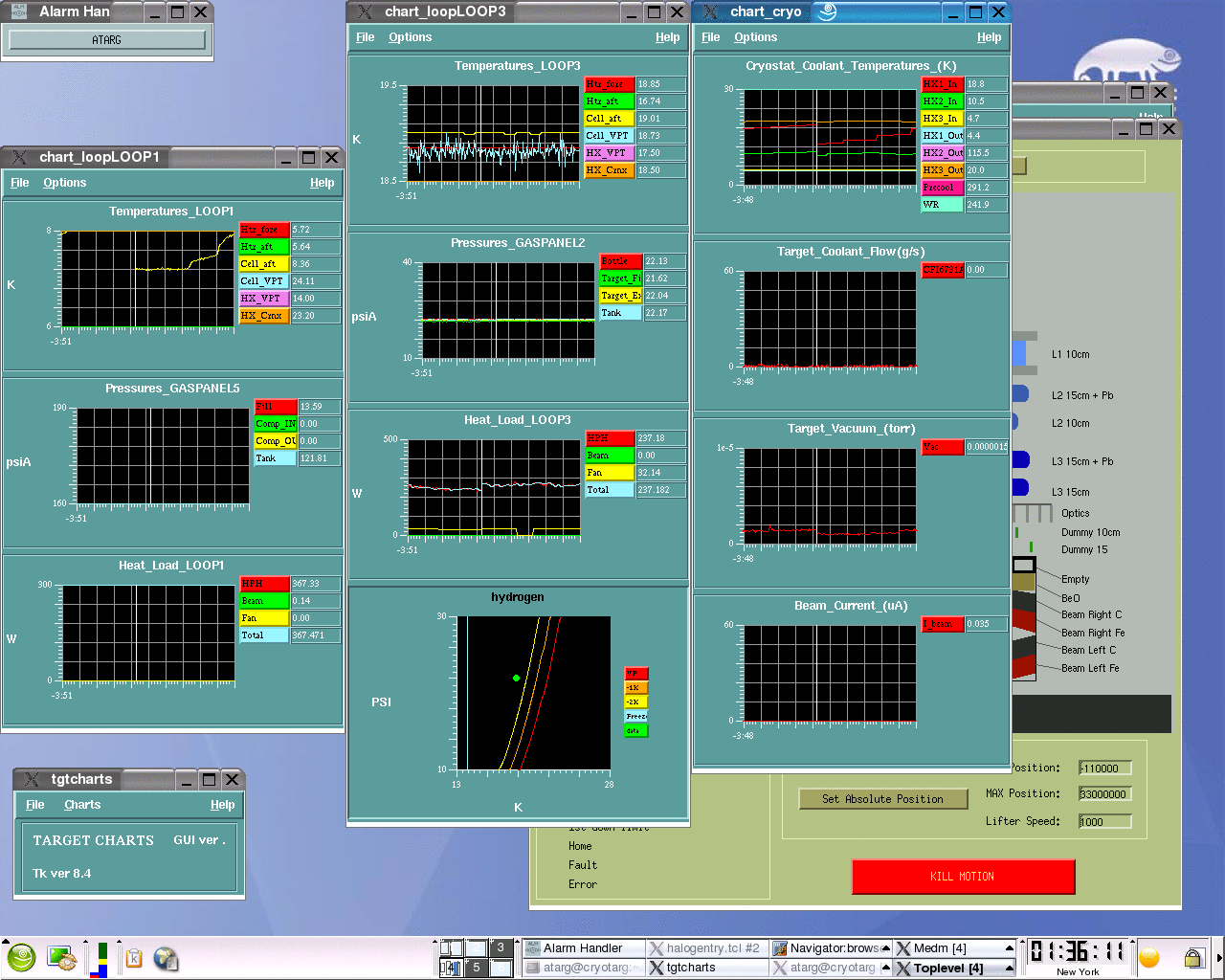Open Help menu in chart_loopLOOP1
The width and height of the screenshot is (1225, 980).
tap(322, 183)
